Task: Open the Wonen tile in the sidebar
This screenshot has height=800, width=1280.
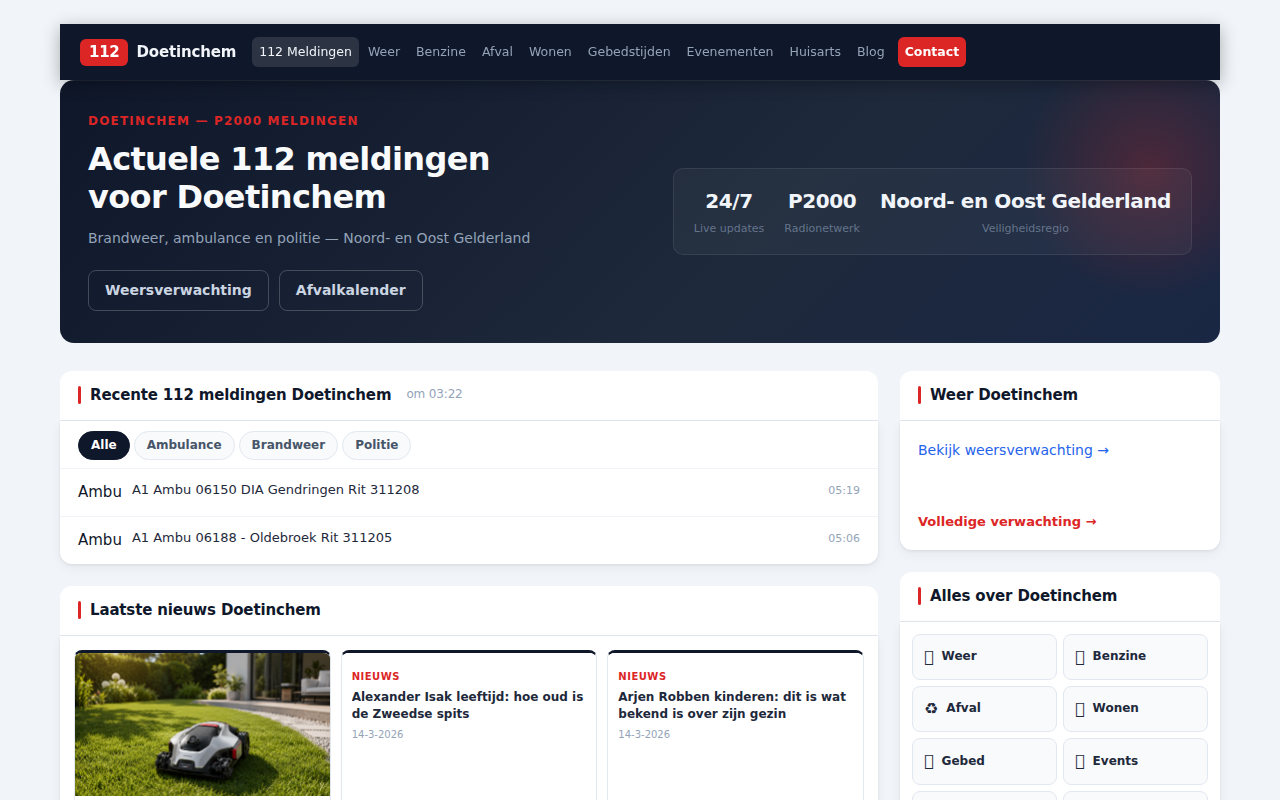Action: (1135, 708)
